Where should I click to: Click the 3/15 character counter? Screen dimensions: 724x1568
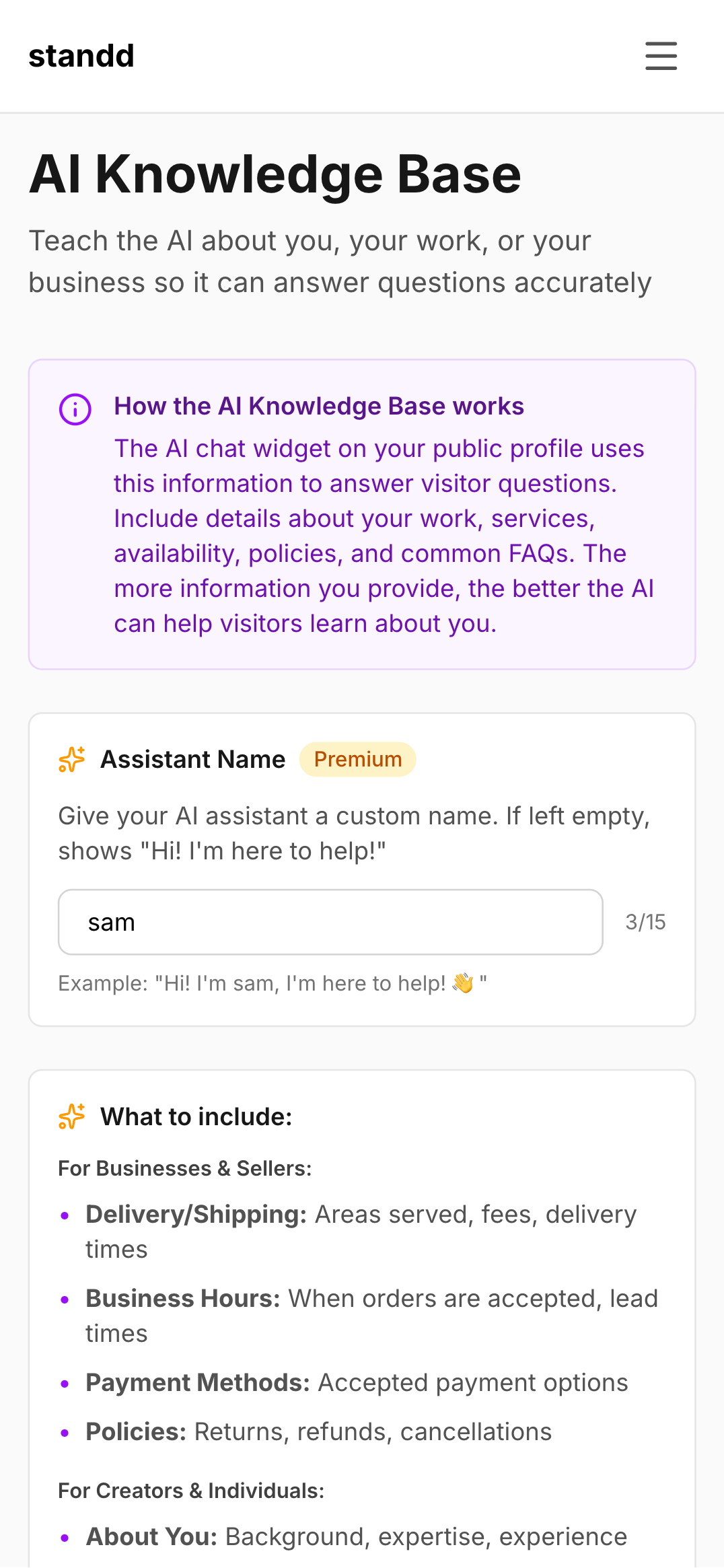coord(645,921)
